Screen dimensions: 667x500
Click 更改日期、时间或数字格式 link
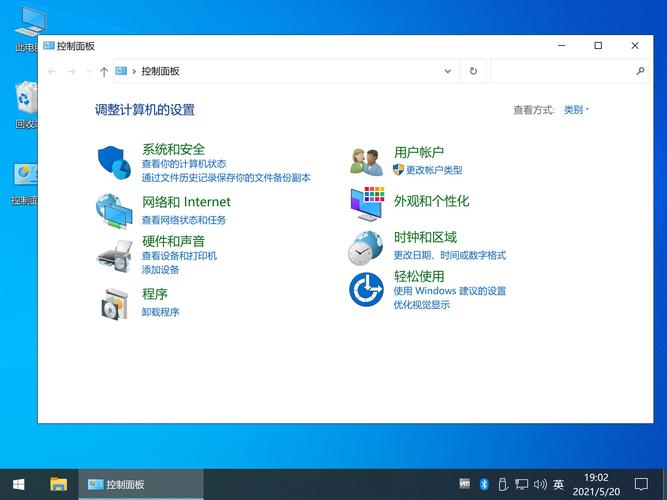coord(450,255)
